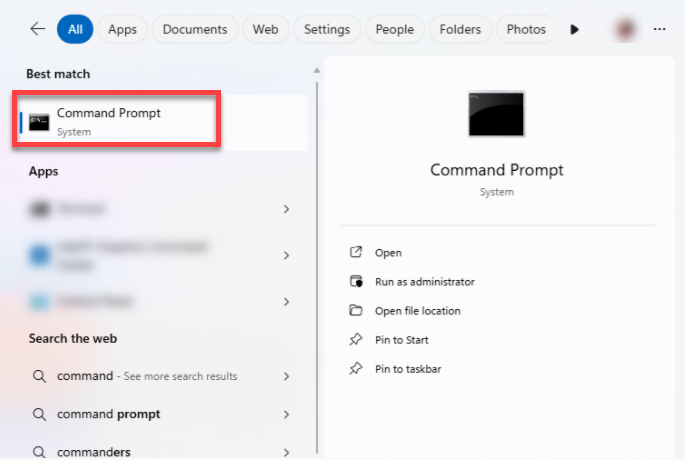Switch to the Documents filter tab
Viewport: 685px width, 460px height.
pos(195,29)
